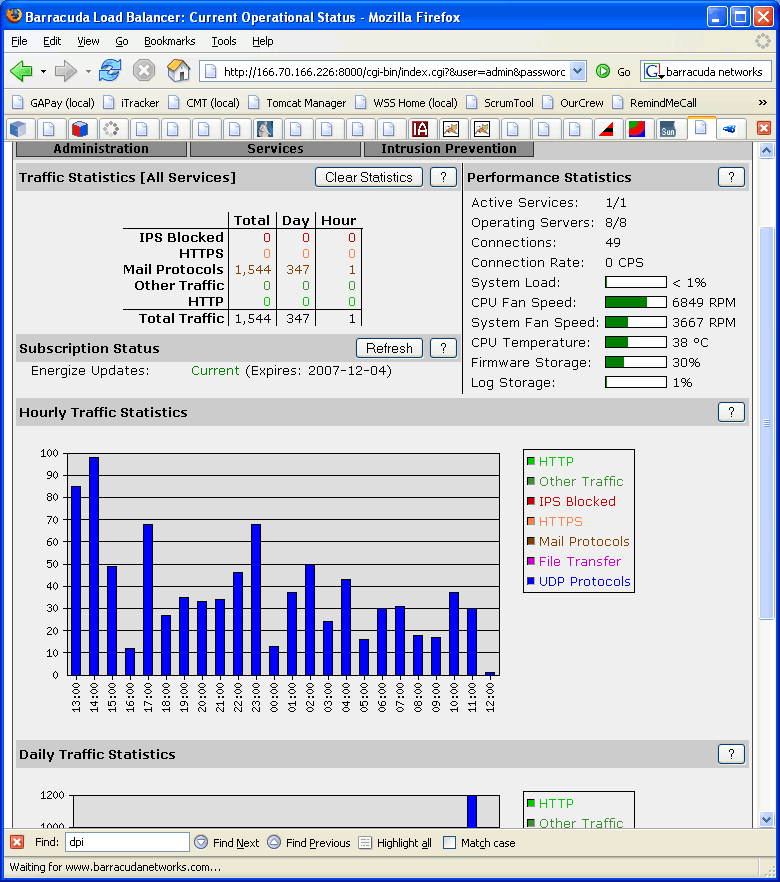Image resolution: width=780 pixels, height=882 pixels.
Task: Click the Find Previous up-arrow icon
Action: coord(274,842)
